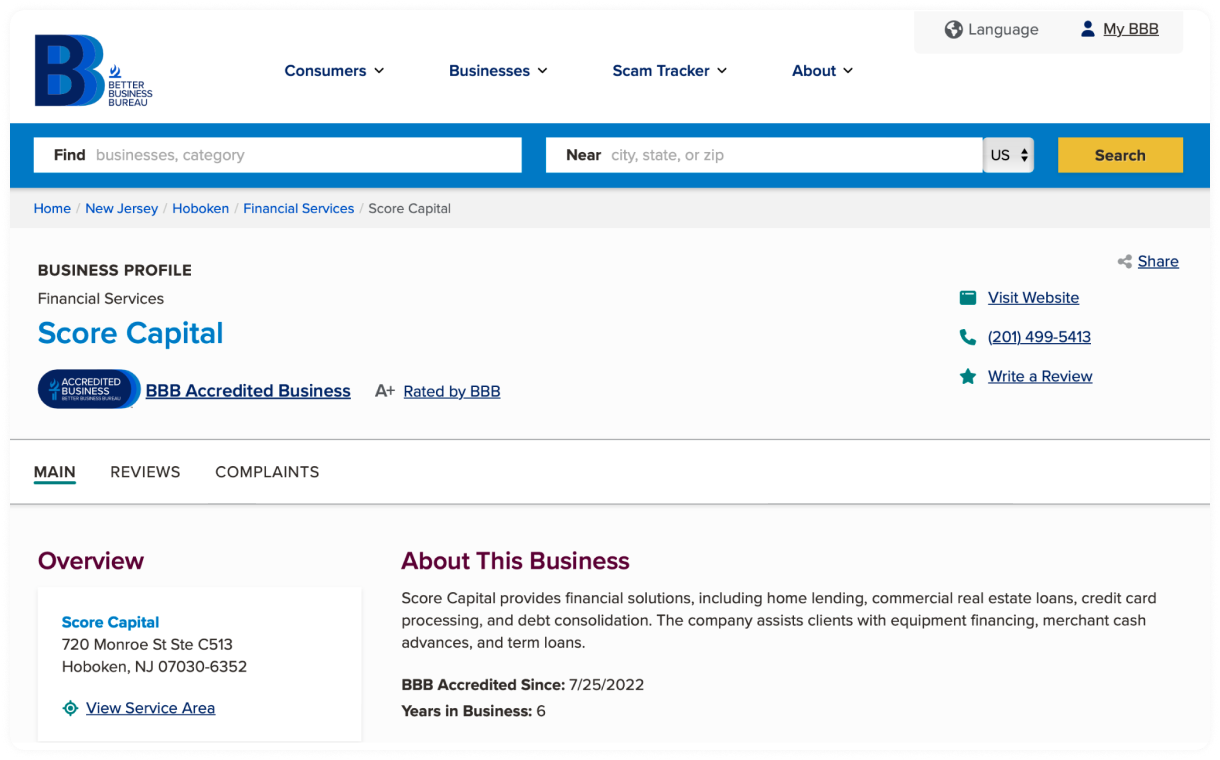Open the BBB Accredited Business link
This screenshot has width=1220, height=760.
coord(248,391)
